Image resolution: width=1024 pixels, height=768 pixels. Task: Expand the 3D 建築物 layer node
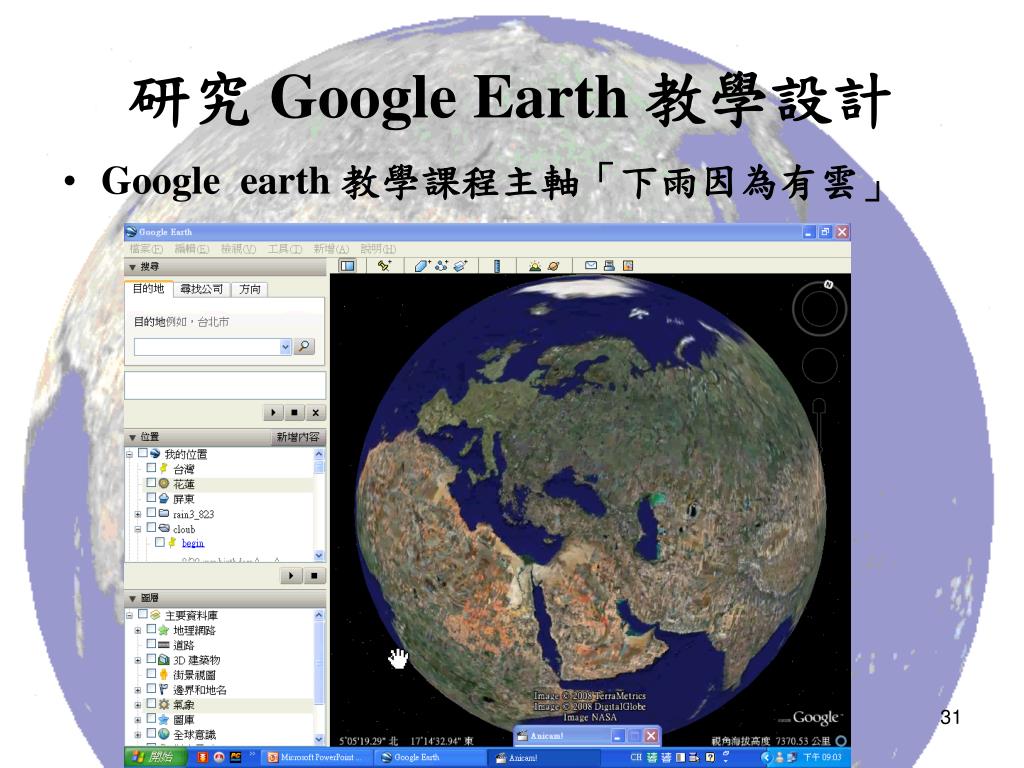[138, 660]
